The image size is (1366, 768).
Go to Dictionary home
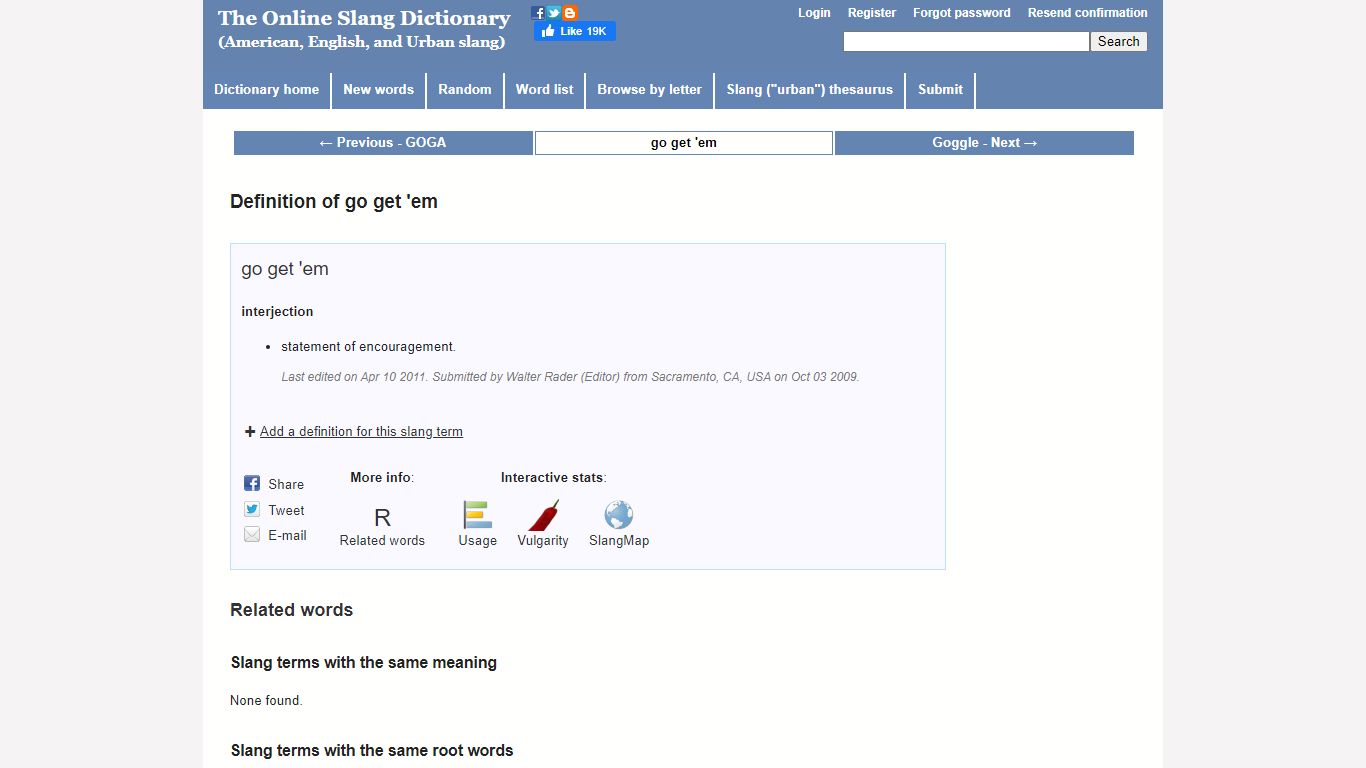(x=266, y=89)
